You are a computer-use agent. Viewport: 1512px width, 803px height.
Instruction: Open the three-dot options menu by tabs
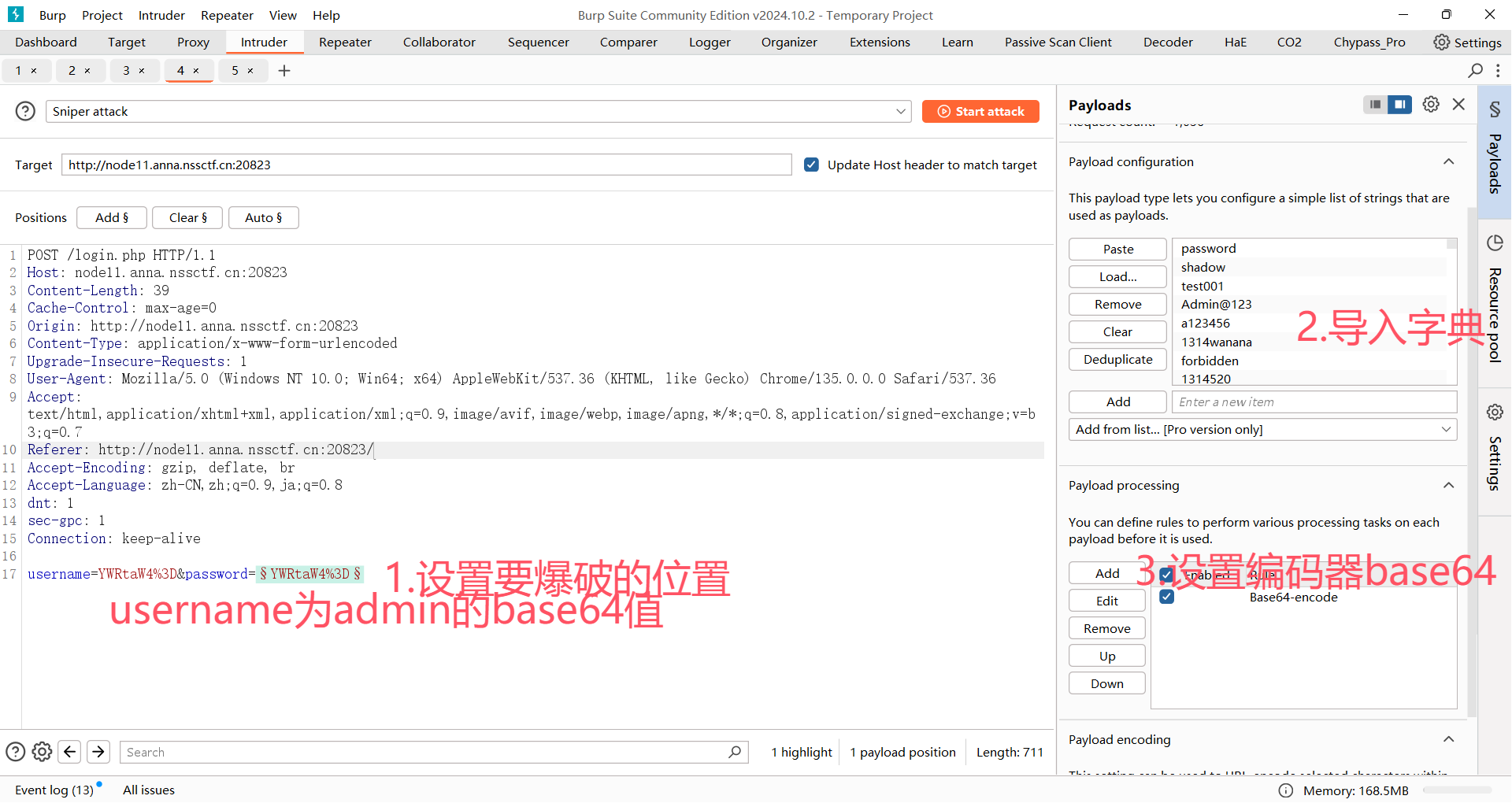click(1498, 70)
